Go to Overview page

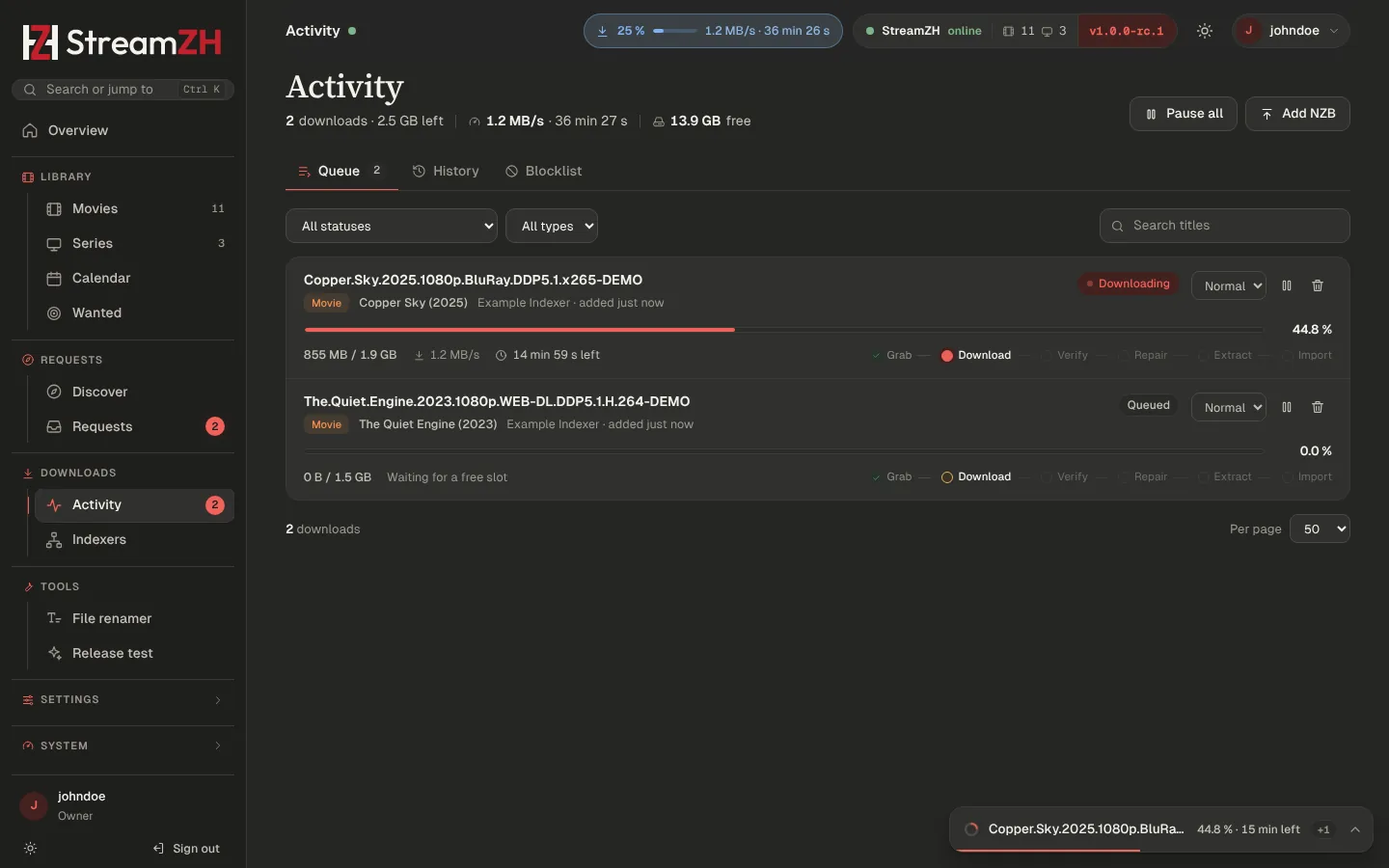[123, 130]
